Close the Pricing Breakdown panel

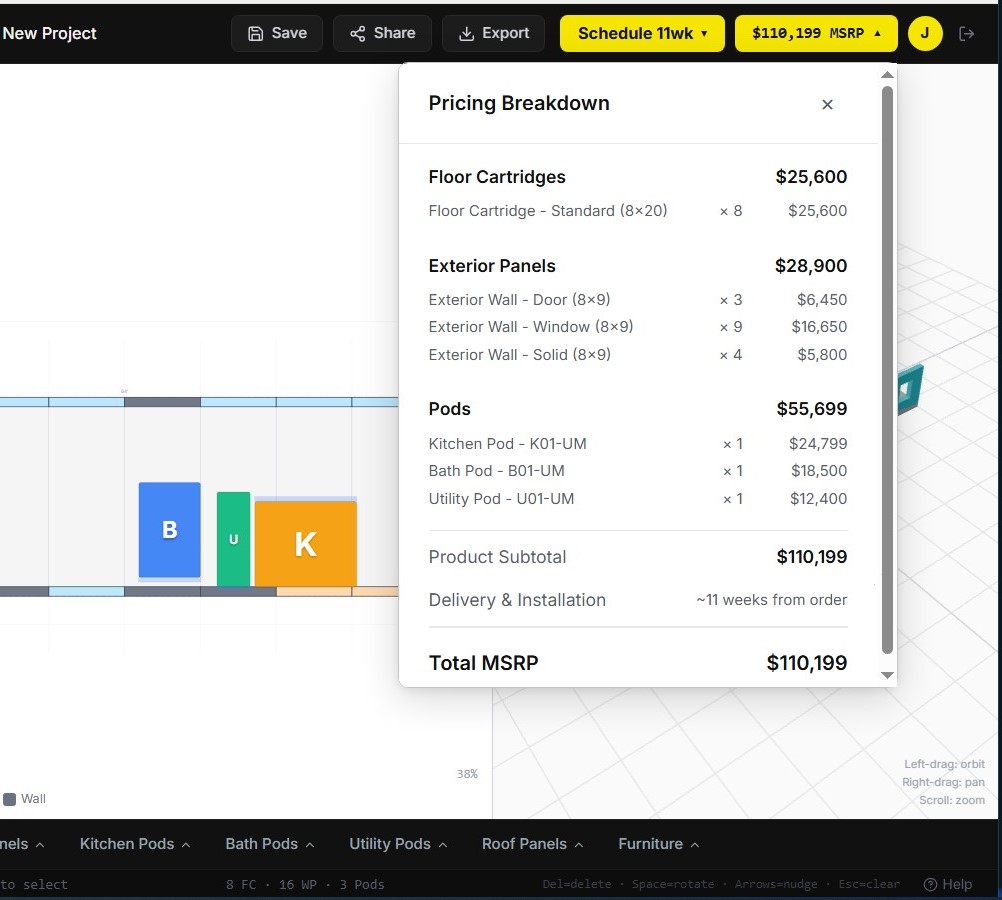tap(827, 104)
